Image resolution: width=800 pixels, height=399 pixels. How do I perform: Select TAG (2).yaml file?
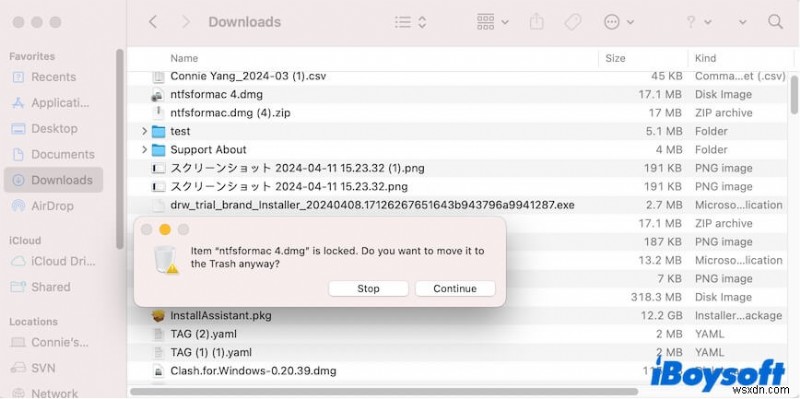(x=204, y=334)
